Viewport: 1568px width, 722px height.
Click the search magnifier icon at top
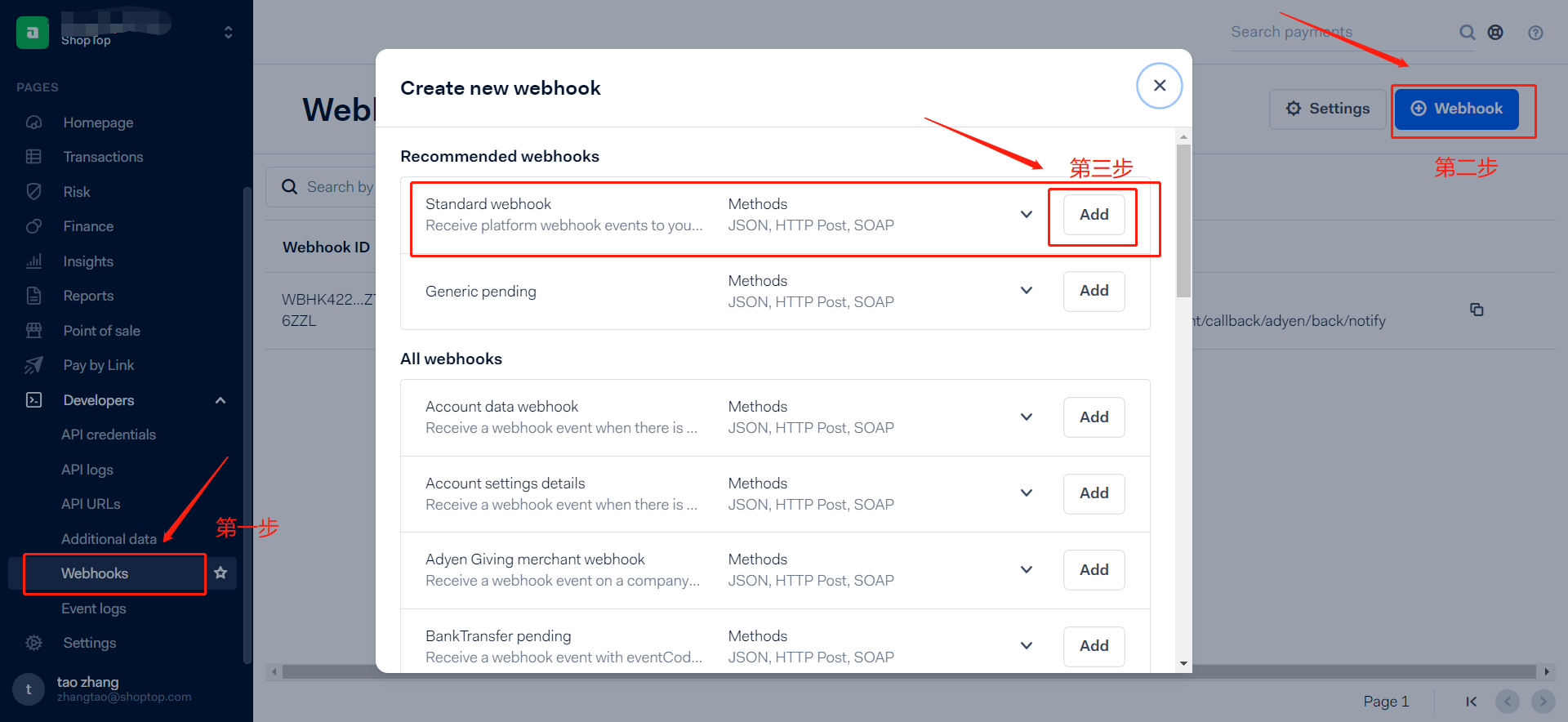click(1468, 33)
